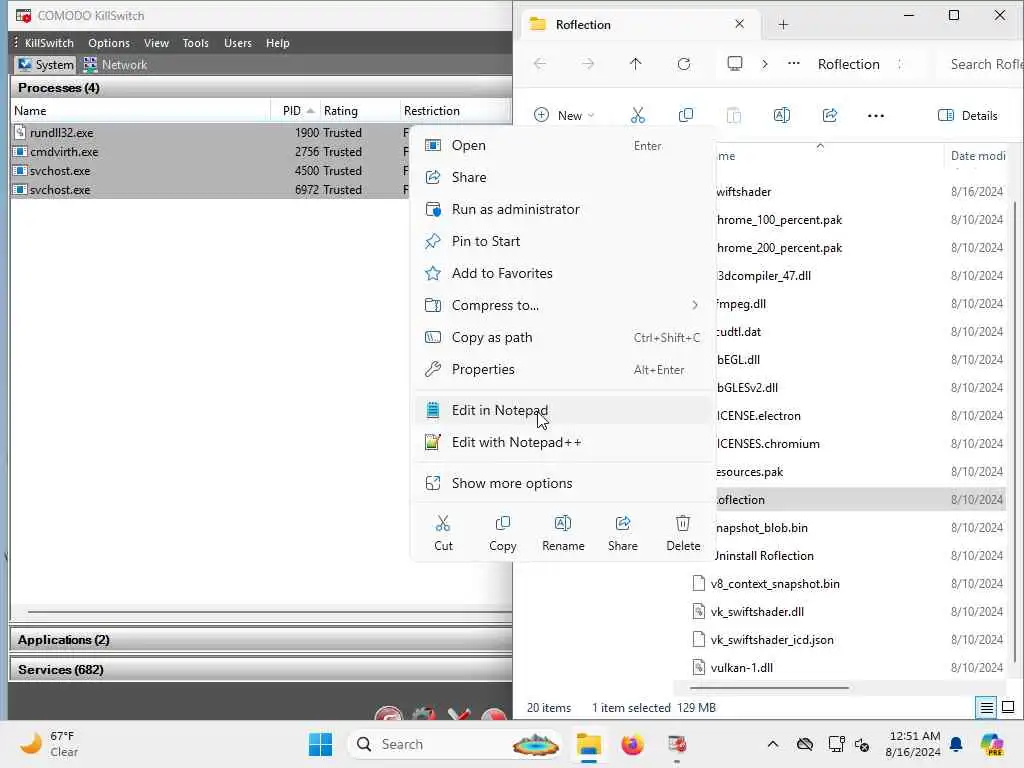Toggle the Details pane button
Screen dimensions: 1024x768
point(967,116)
